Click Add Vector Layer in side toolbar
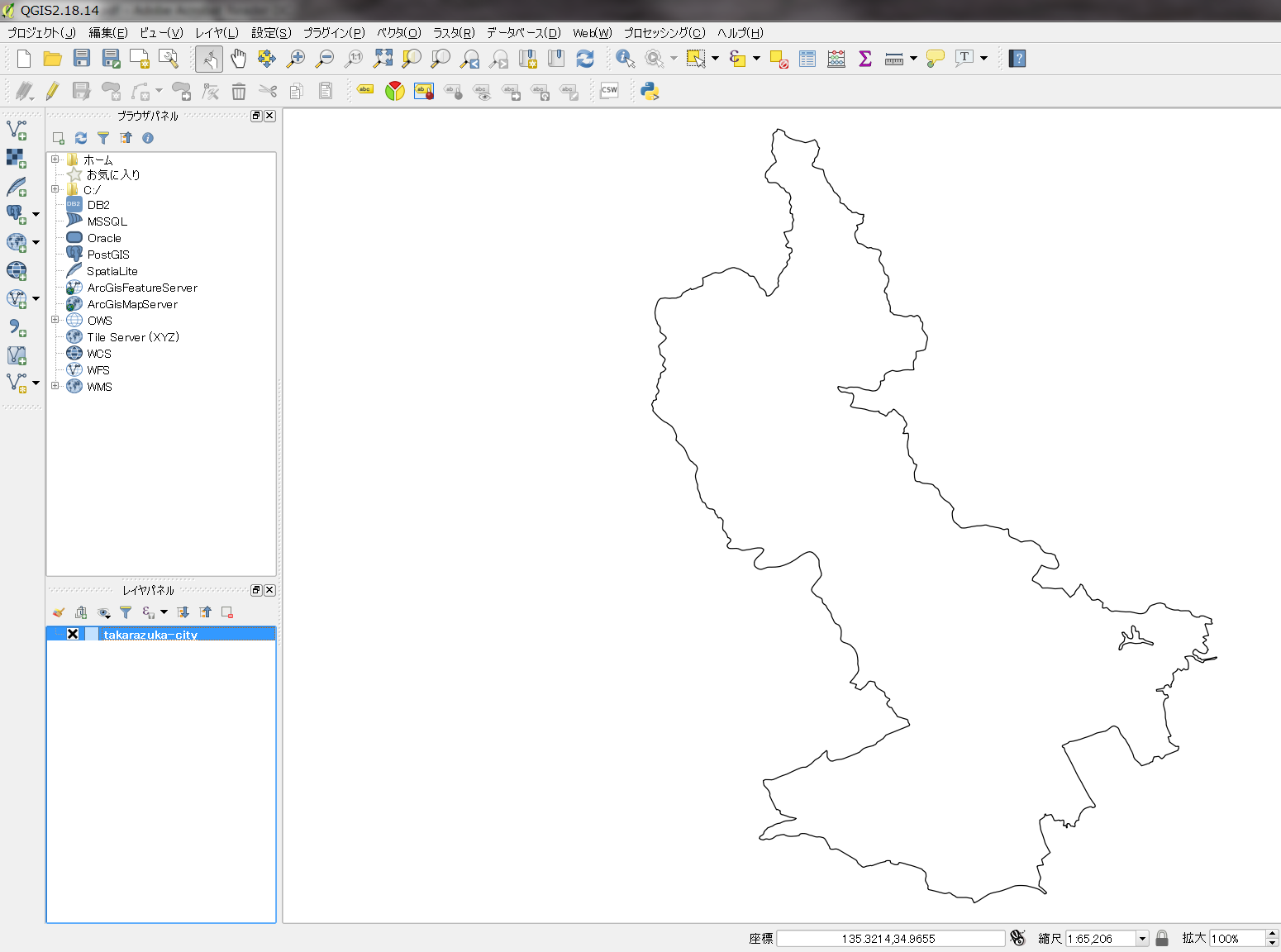Image resolution: width=1281 pixels, height=952 pixels. pos(17,130)
